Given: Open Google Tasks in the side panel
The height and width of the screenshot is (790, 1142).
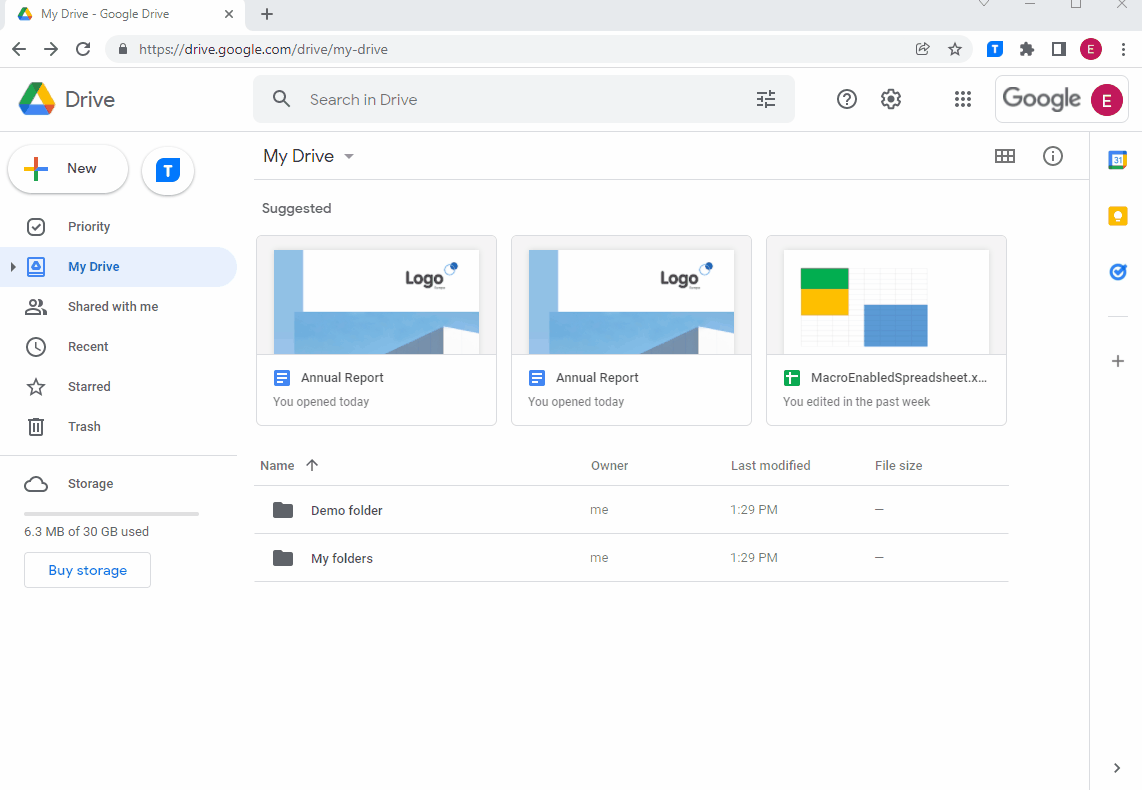Looking at the screenshot, I should tap(1117, 271).
